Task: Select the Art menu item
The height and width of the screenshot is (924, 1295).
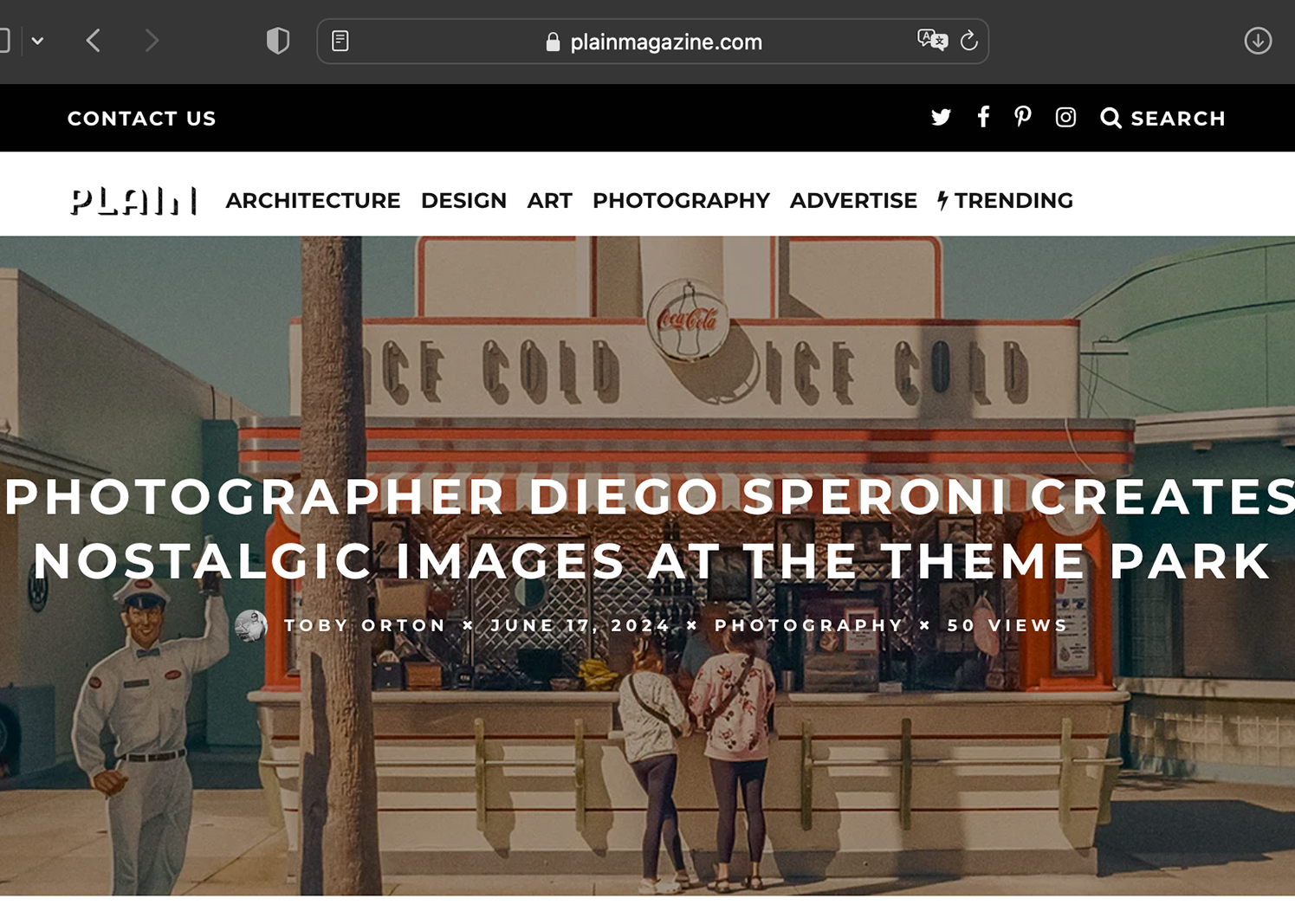Action: coord(549,201)
